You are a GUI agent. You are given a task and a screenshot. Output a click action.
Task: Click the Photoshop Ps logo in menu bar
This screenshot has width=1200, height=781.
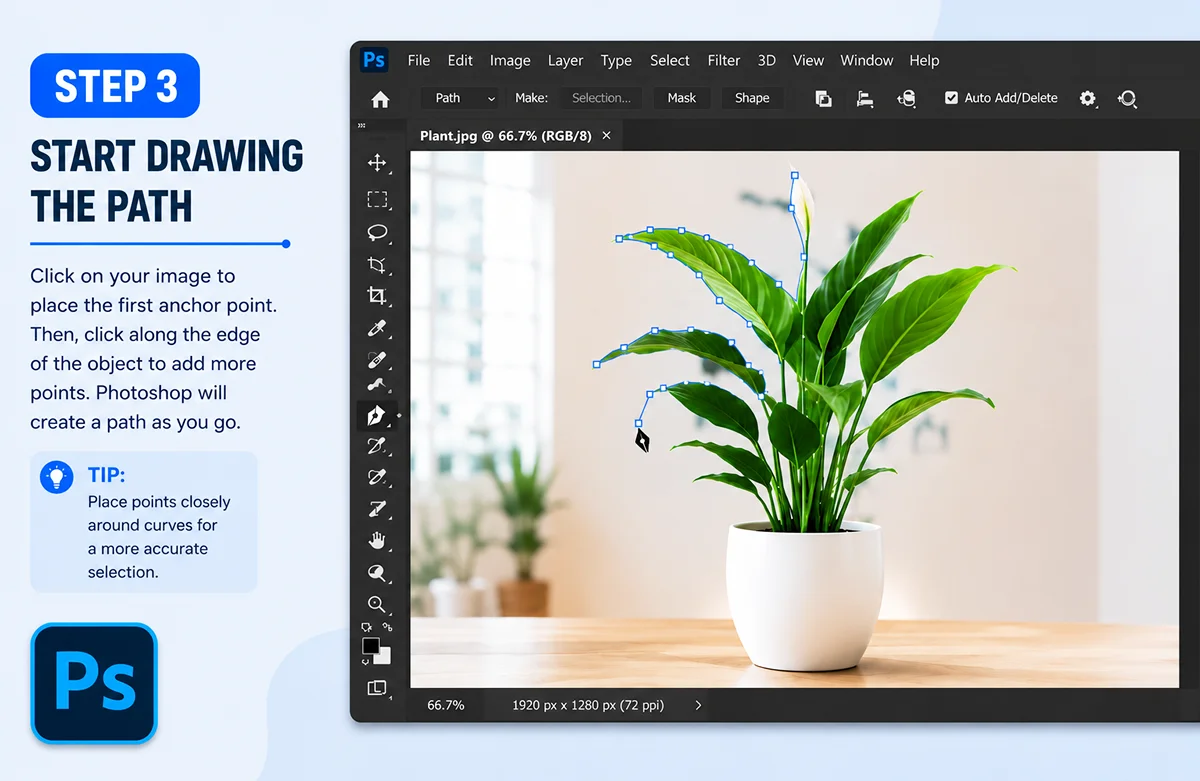[374, 60]
